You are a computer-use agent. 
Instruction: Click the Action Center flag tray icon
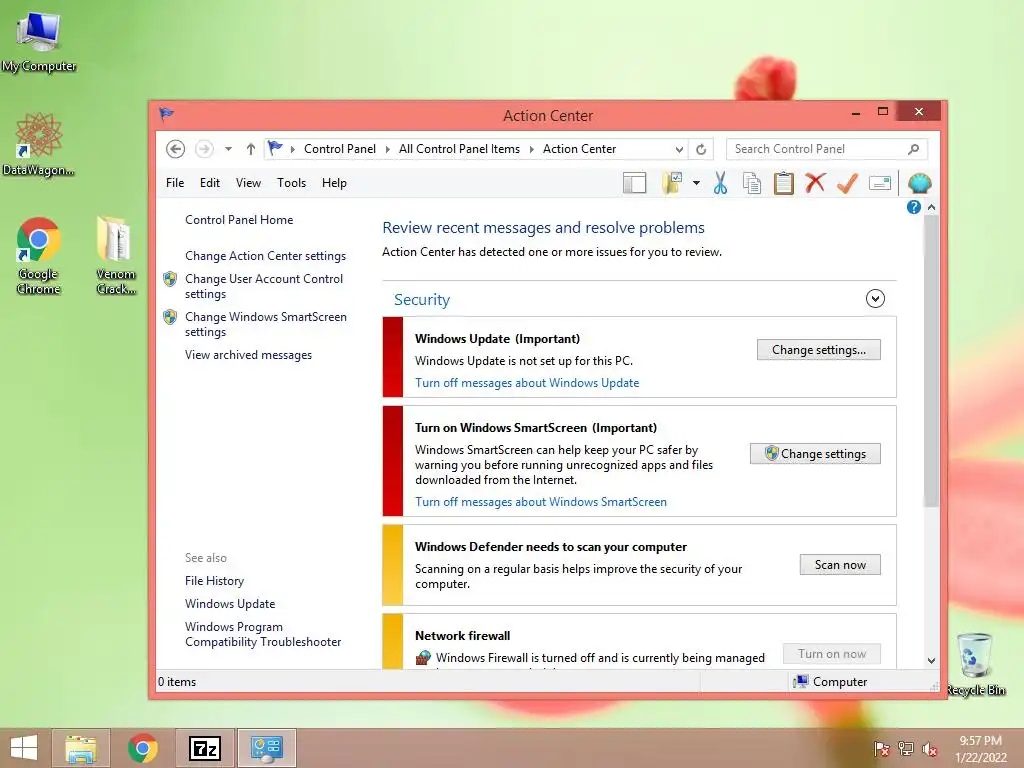882,749
